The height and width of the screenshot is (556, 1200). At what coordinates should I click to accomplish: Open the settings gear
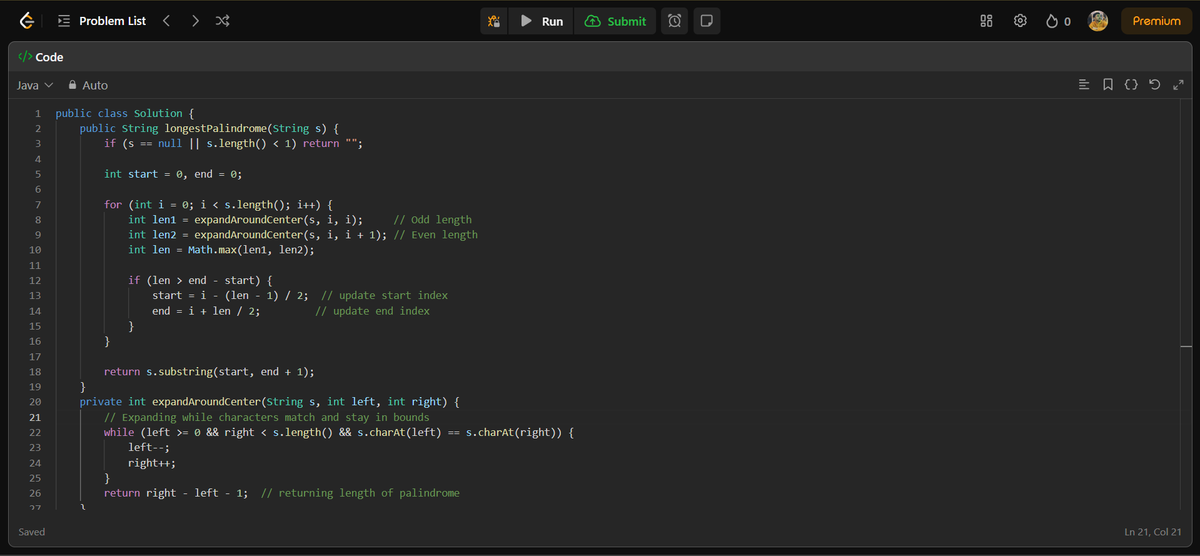pyautogui.click(x=1021, y=21)
